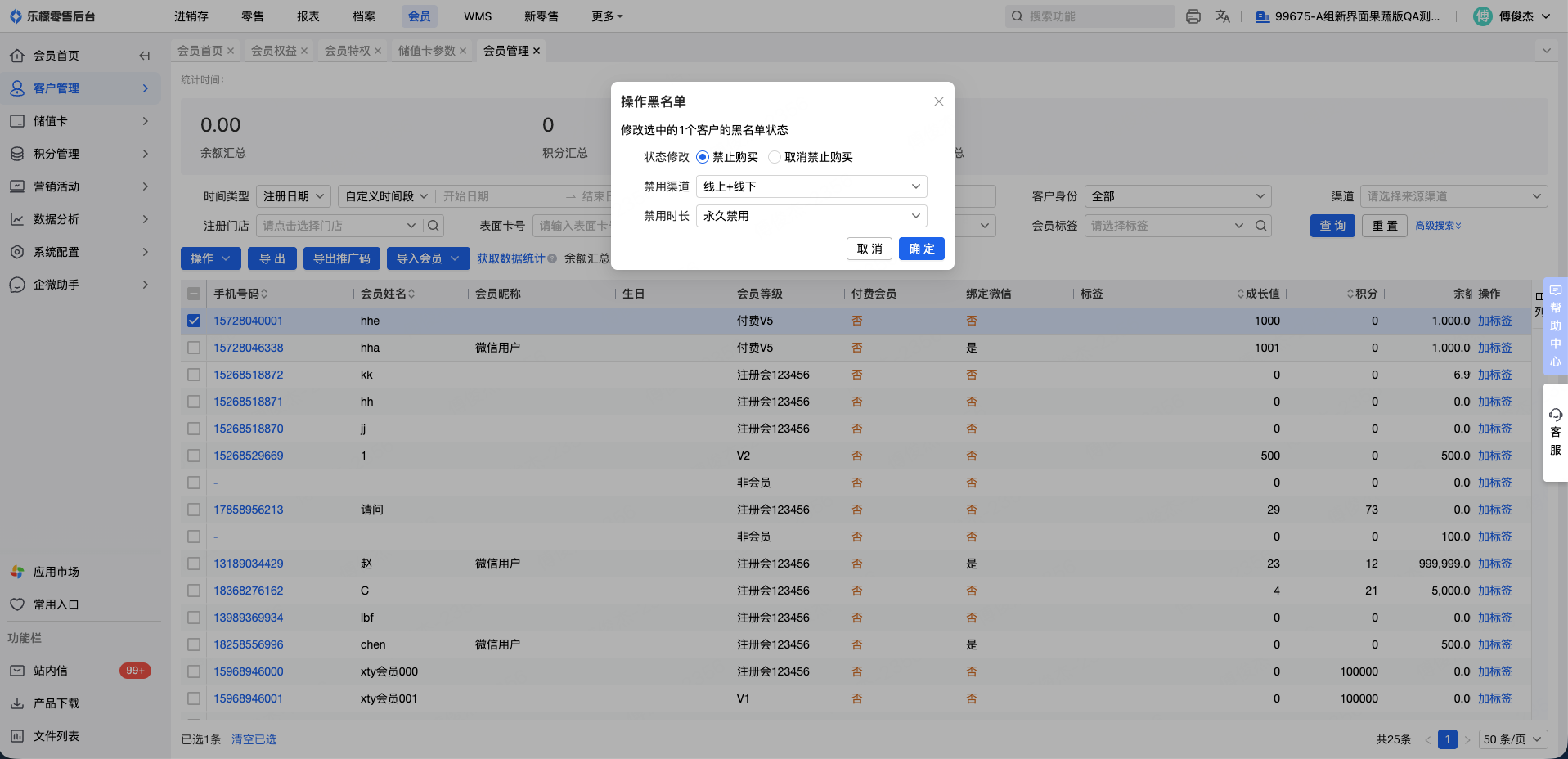Collapse the sidebar with the arrow icon
The image size is (1568, 759).
pyautogui.click(x=145, y=56)
